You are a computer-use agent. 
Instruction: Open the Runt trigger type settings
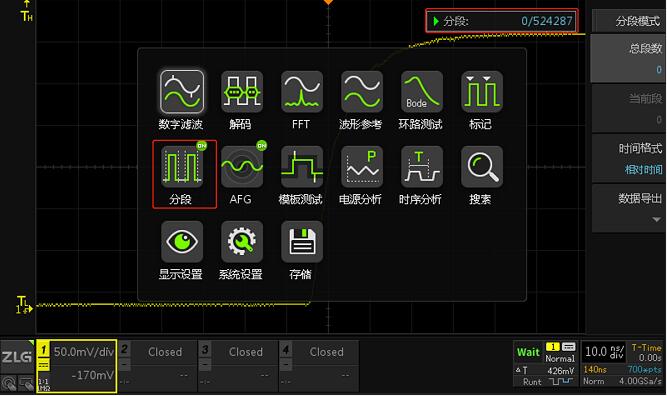[545, 382]
